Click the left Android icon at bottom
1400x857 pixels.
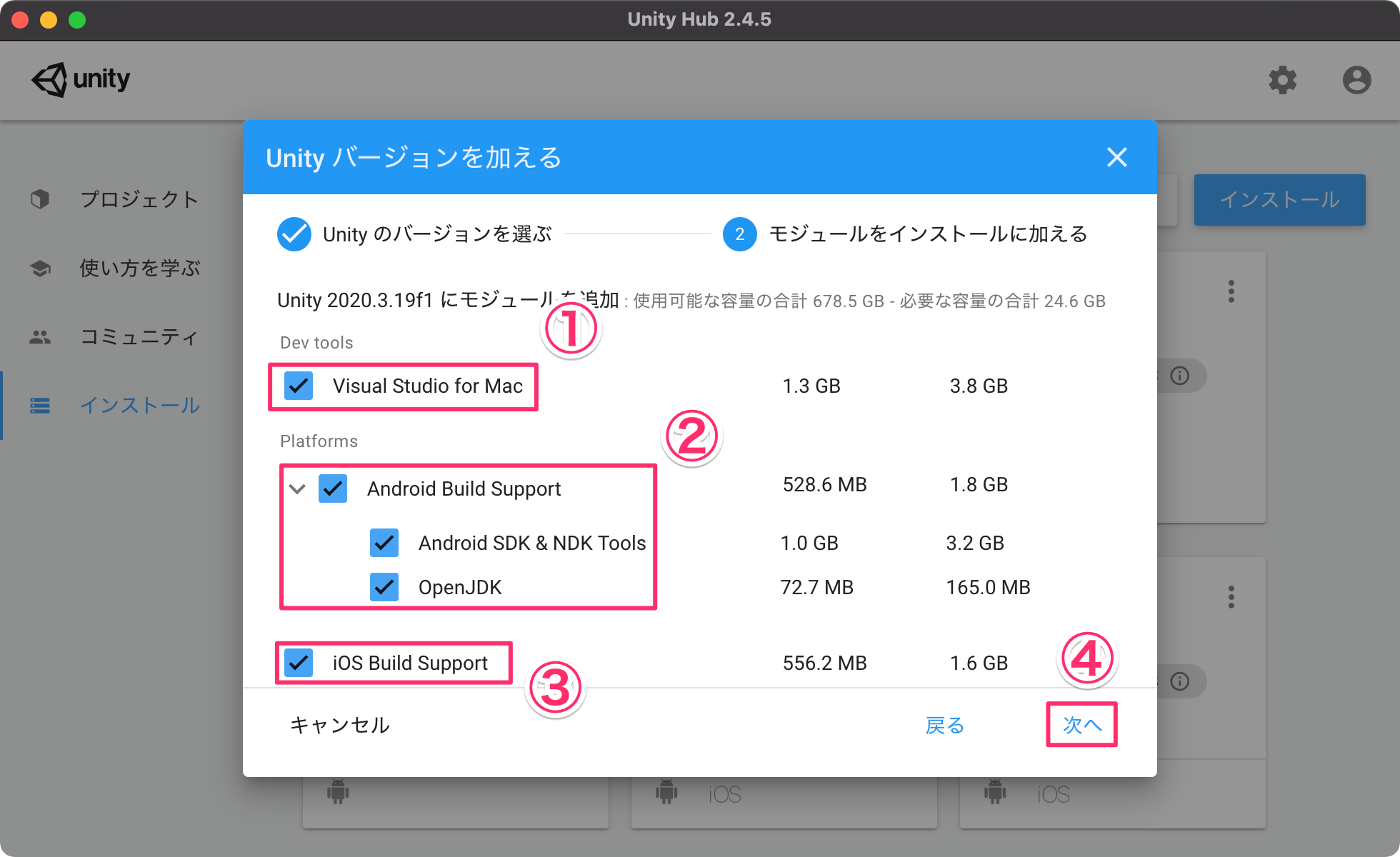[338, 792]
